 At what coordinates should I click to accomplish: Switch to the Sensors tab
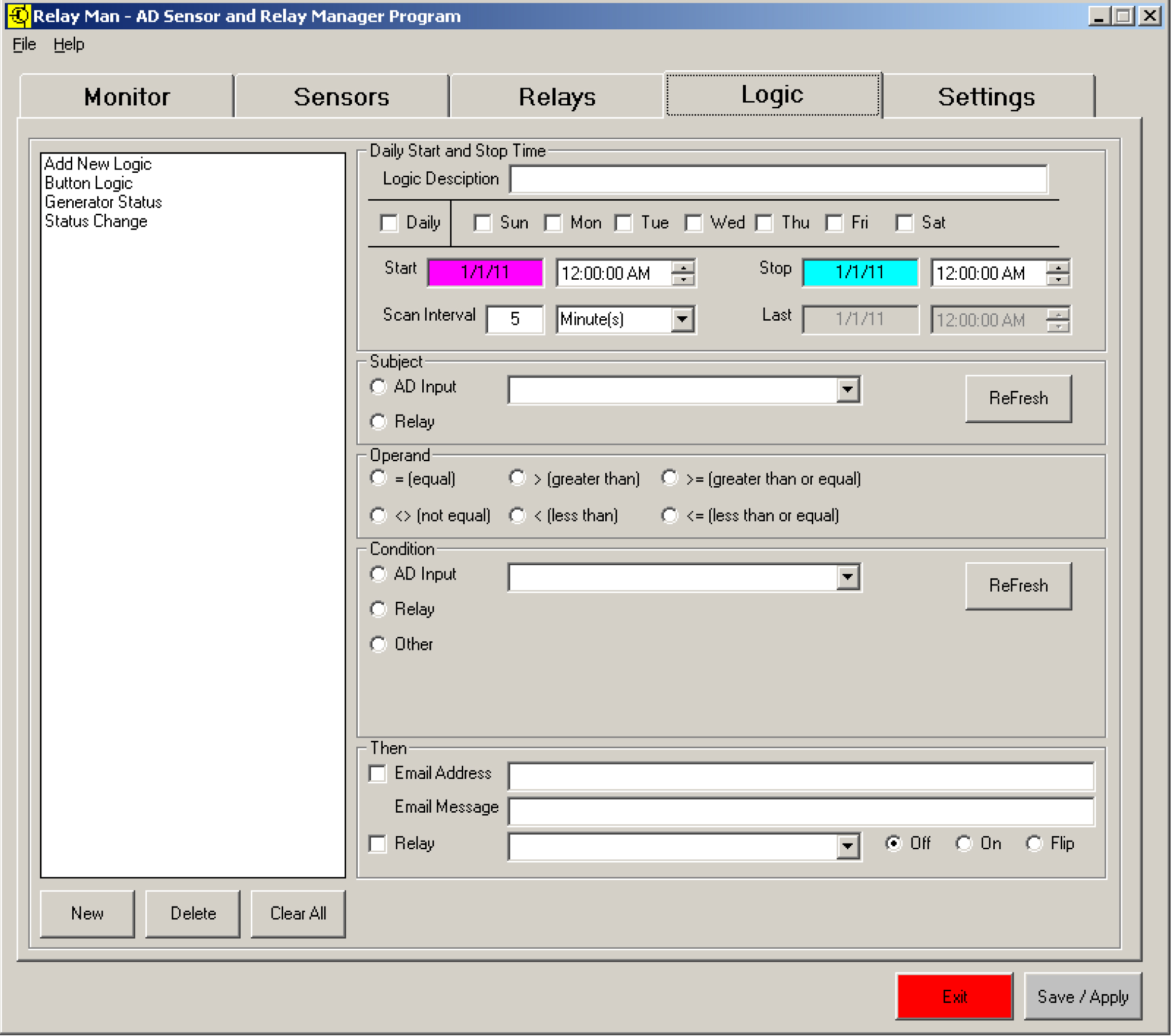click(x=341, y=97)
